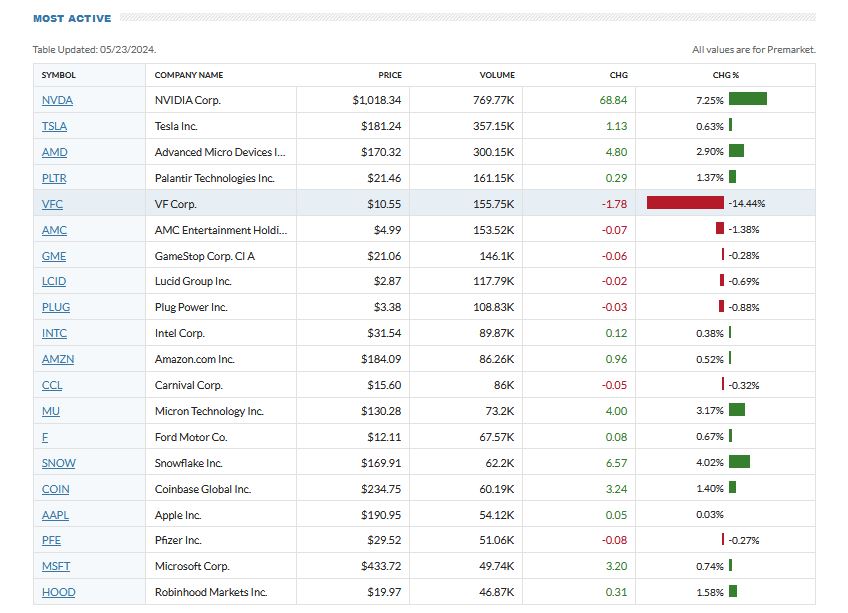Image resolution: width=848 pixels, height=613 pixels.
Task: Click the SYMBOL column header
Action: (x=58, y=75)
